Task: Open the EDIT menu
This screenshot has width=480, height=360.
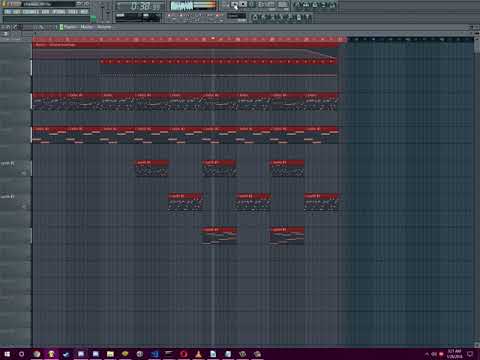Action: 17,12
